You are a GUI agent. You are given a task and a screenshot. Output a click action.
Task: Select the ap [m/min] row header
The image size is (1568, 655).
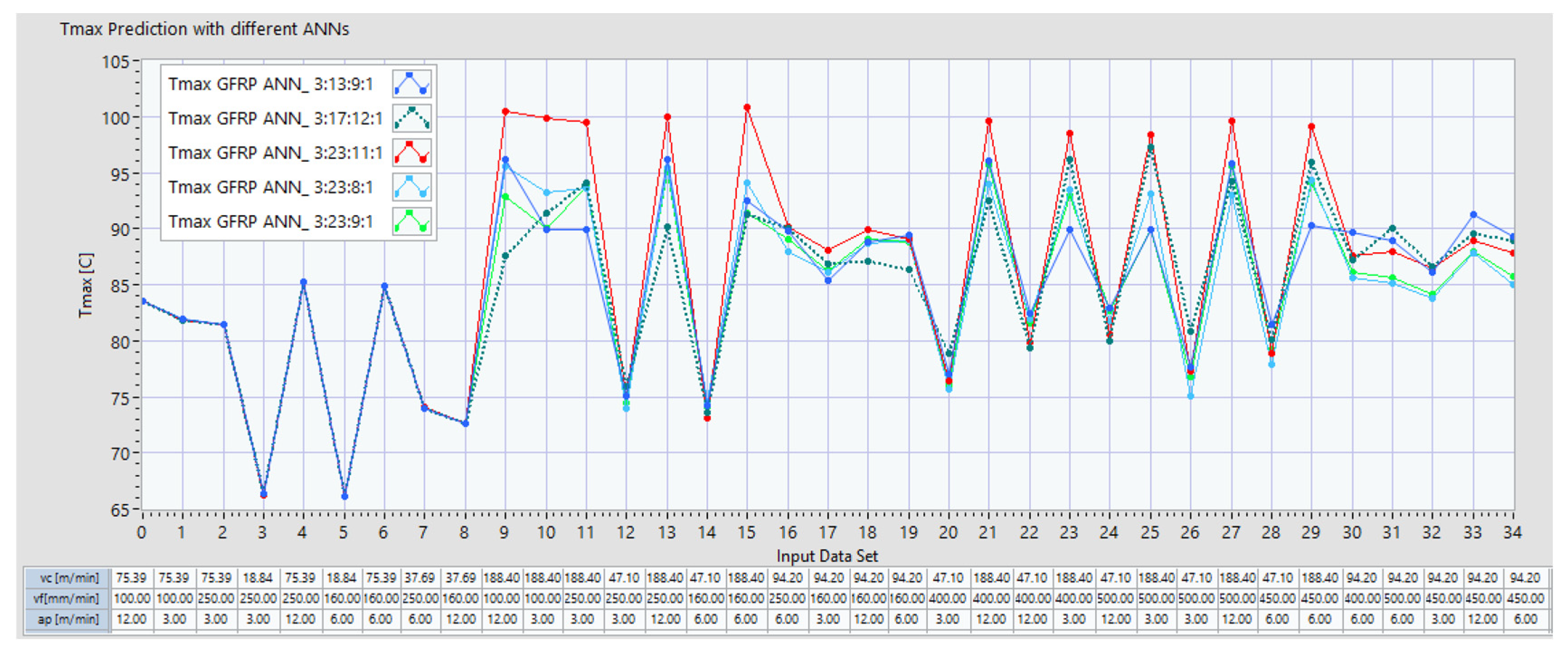[68, 619]
